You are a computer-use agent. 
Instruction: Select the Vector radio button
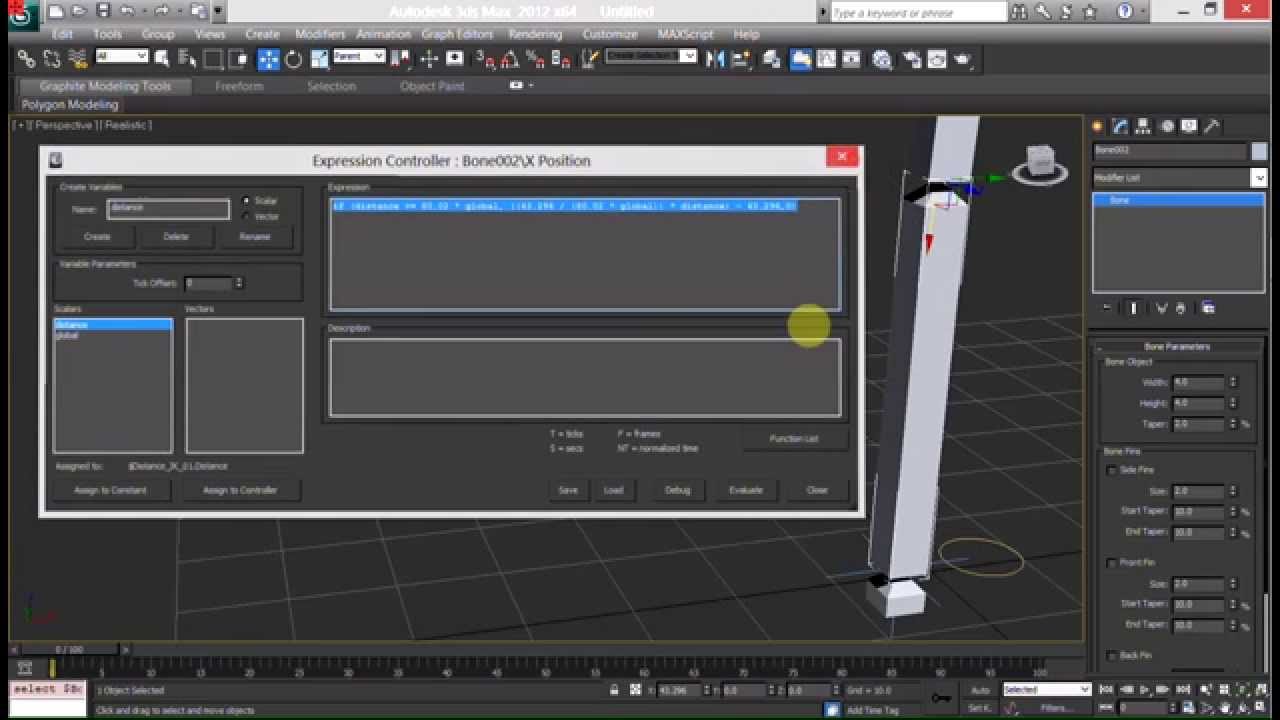[x=246, y=216]
